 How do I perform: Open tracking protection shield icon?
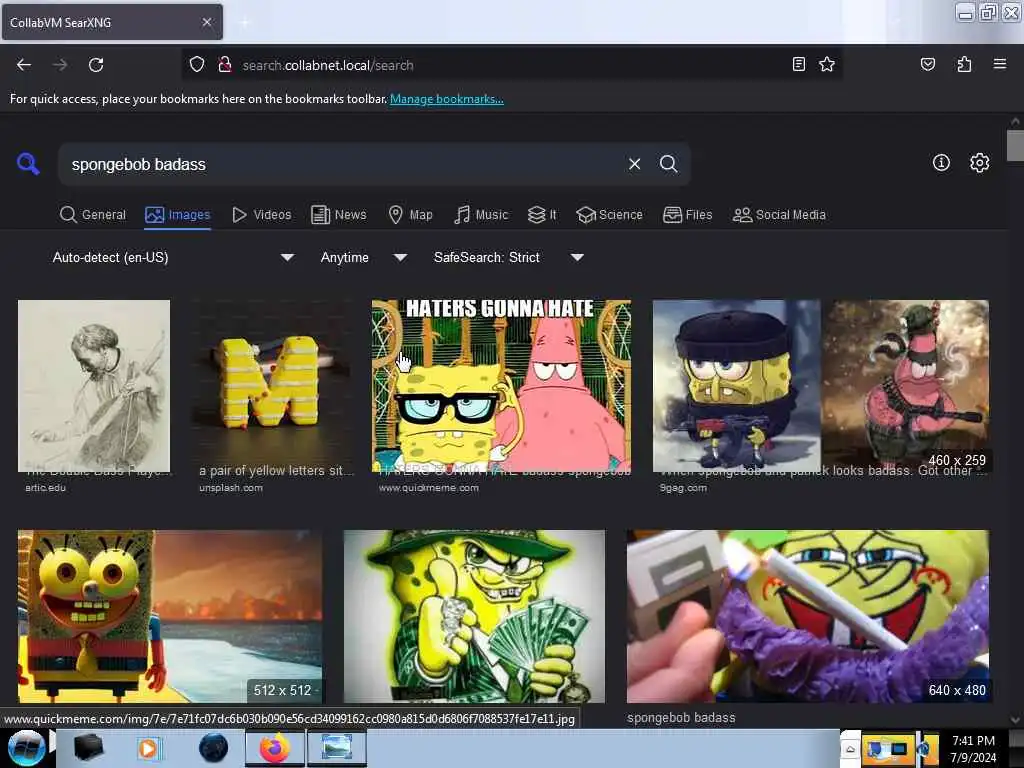coord(197,65)
